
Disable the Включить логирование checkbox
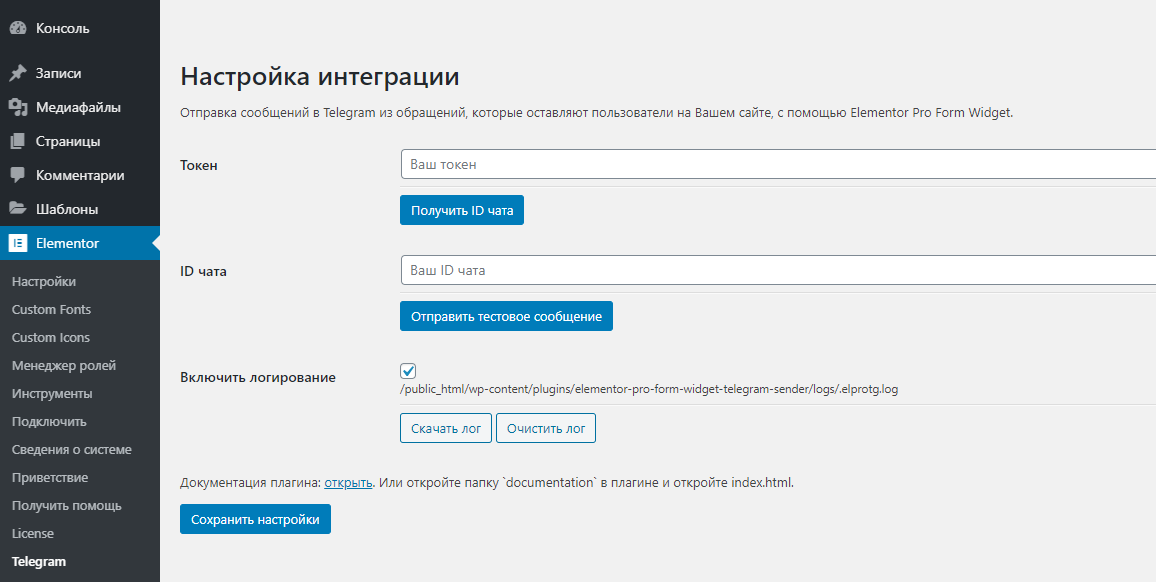pos(408,371)
